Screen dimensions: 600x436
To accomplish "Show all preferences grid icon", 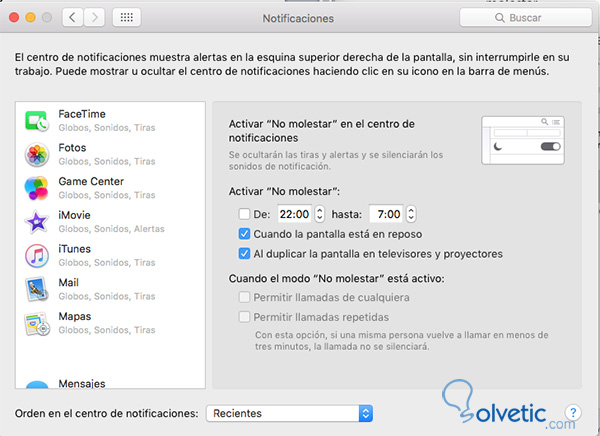I will (x=127, y=18).
